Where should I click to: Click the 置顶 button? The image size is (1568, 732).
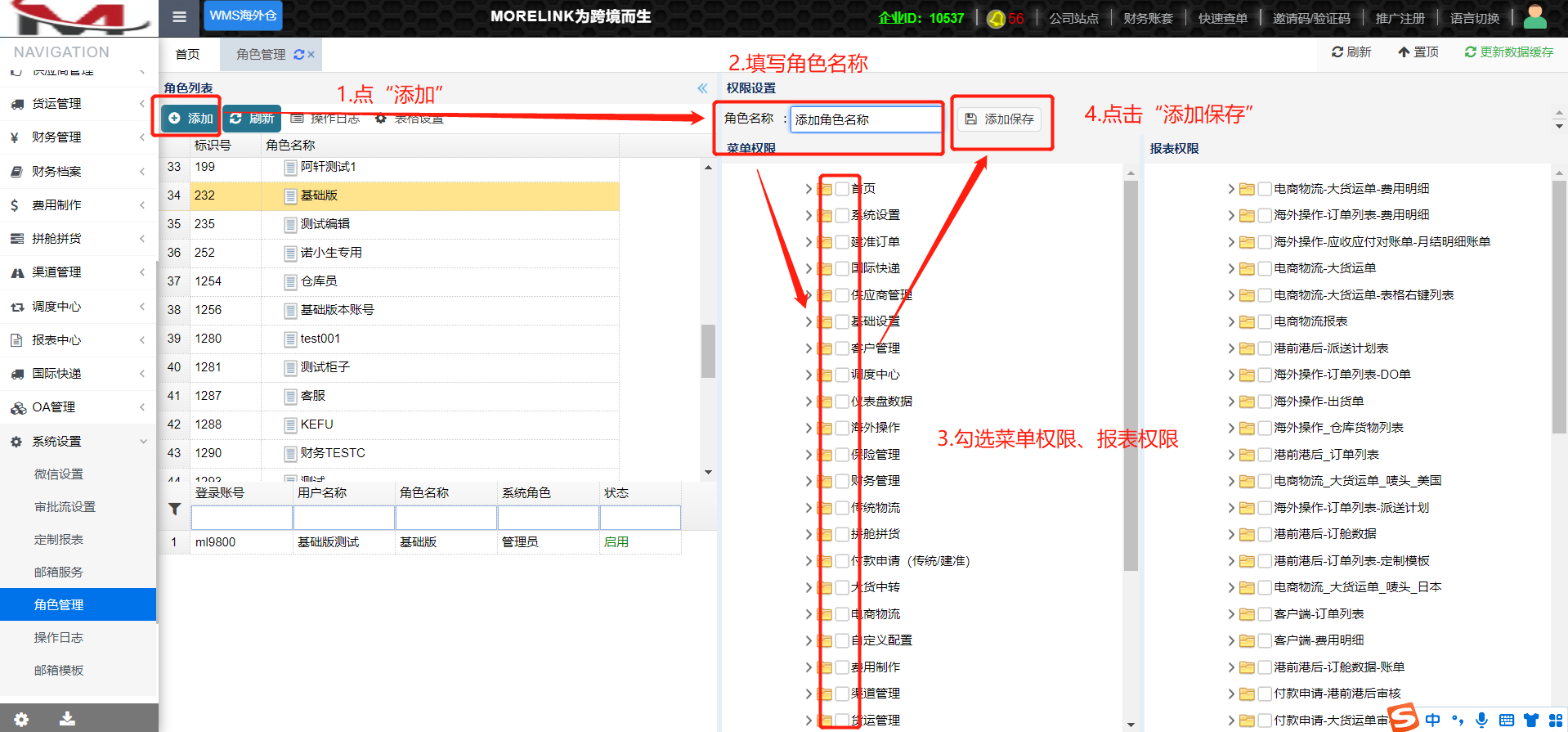click(1418, 52)
